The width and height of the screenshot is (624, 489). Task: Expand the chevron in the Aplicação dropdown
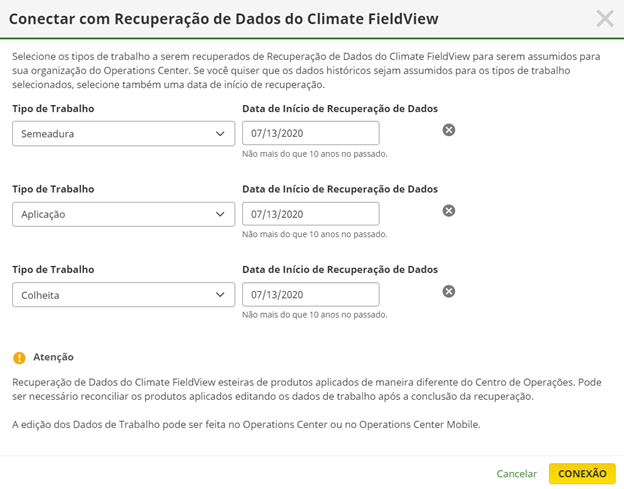click(220, 214)
